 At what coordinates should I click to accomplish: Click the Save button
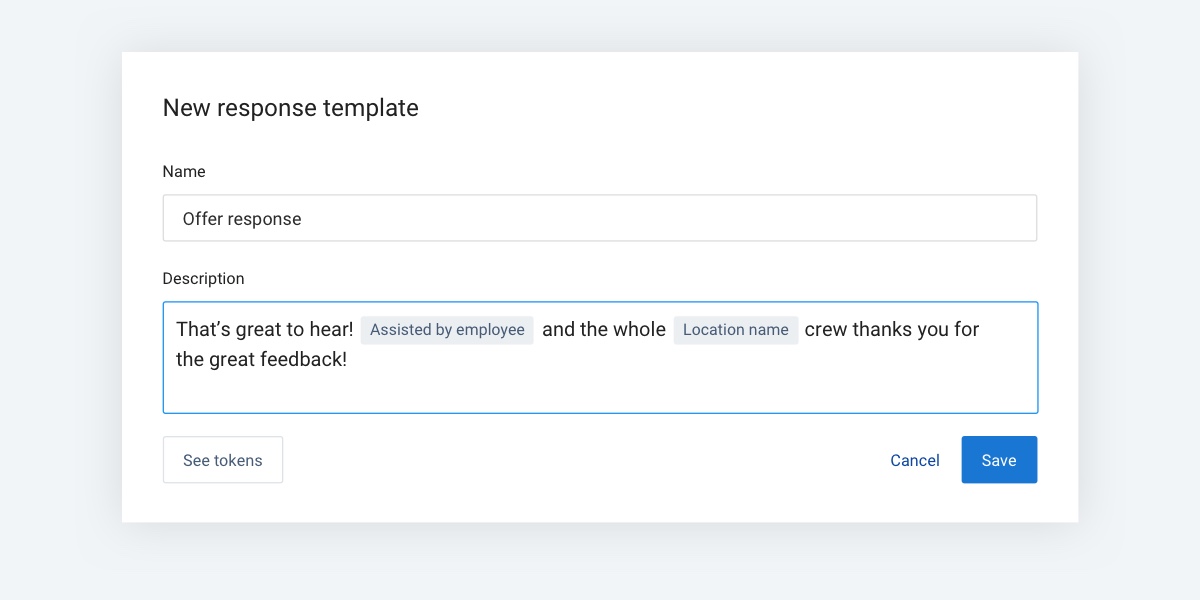pos(999,460)
